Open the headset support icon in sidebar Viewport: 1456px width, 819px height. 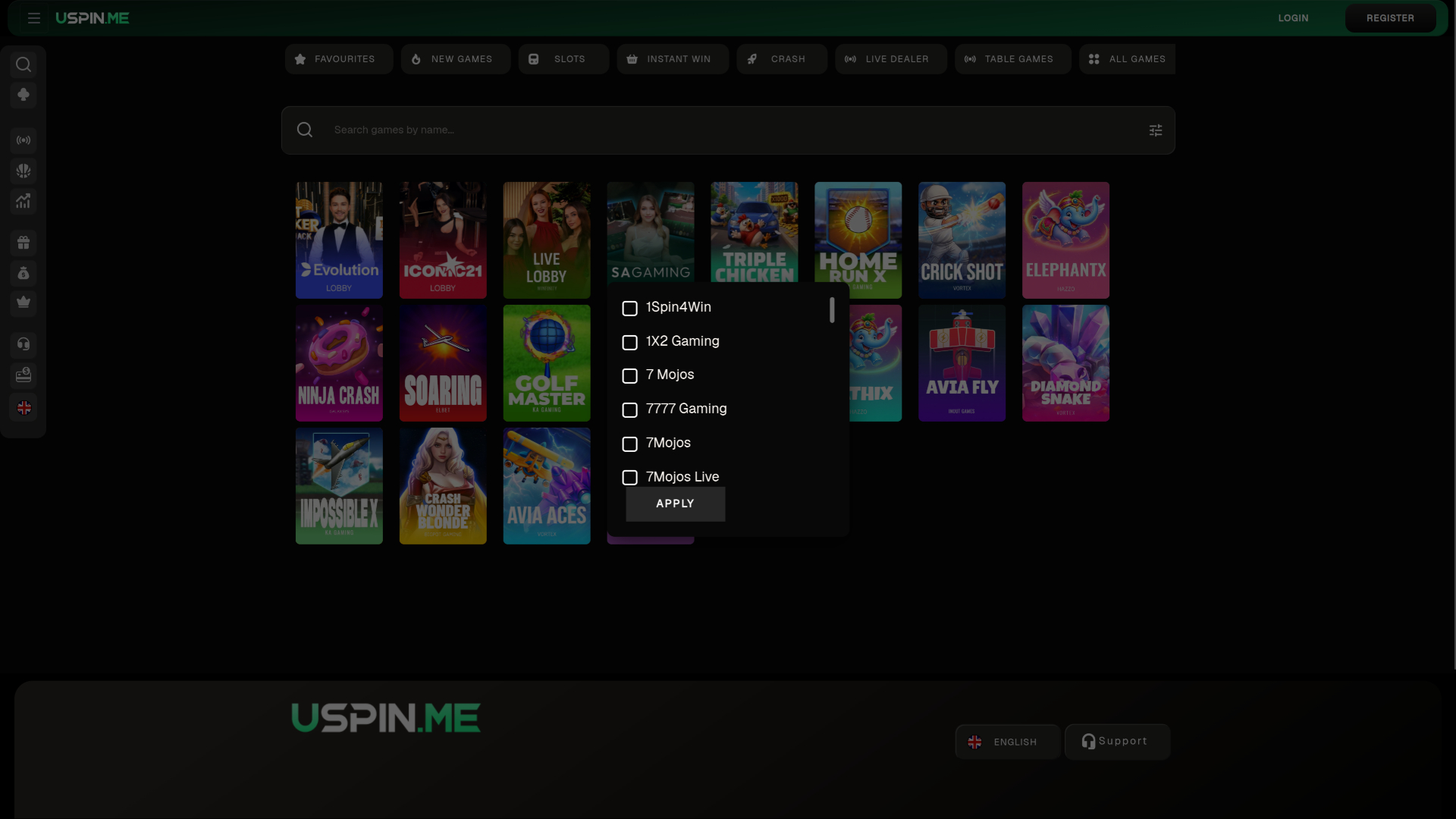24,344
